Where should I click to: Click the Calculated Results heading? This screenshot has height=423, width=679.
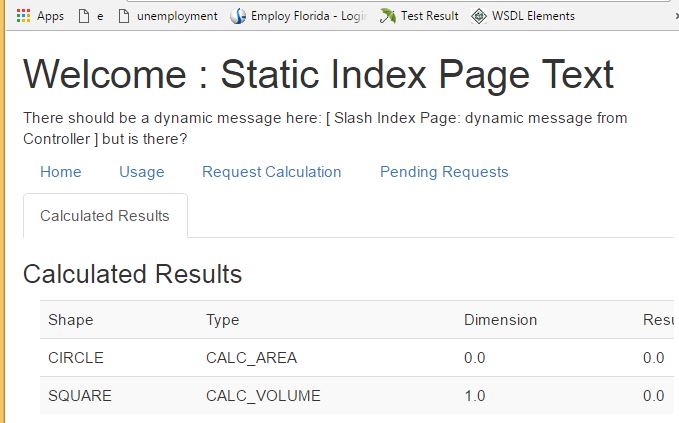pyautogui.click(x=132, y=274)
